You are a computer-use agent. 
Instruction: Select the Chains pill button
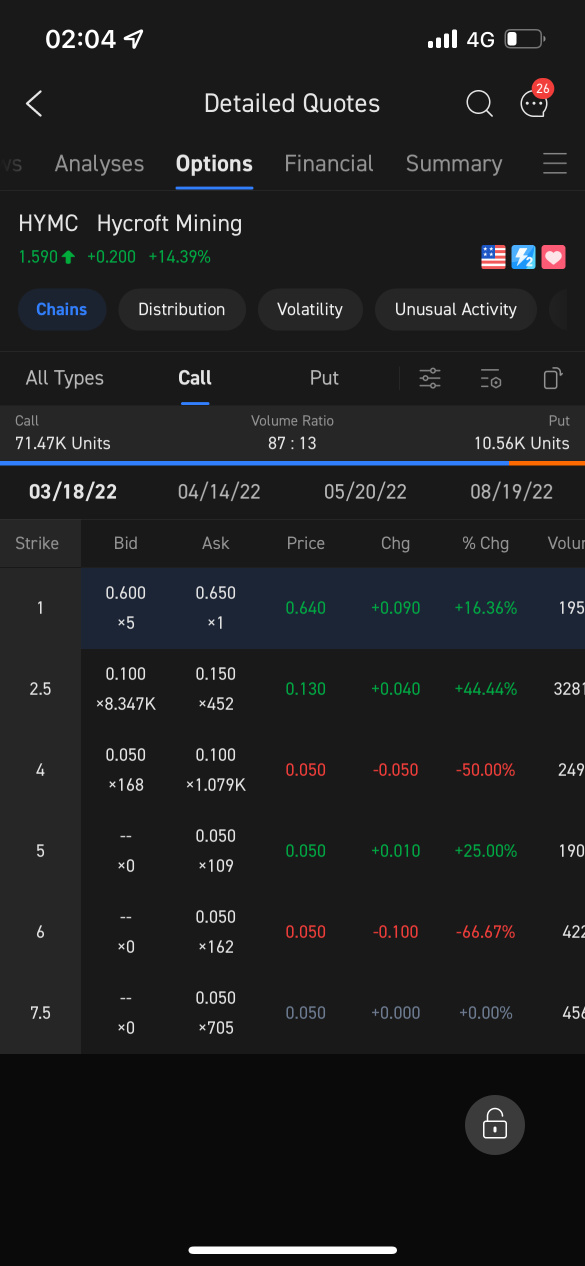(x=62, y=309)
